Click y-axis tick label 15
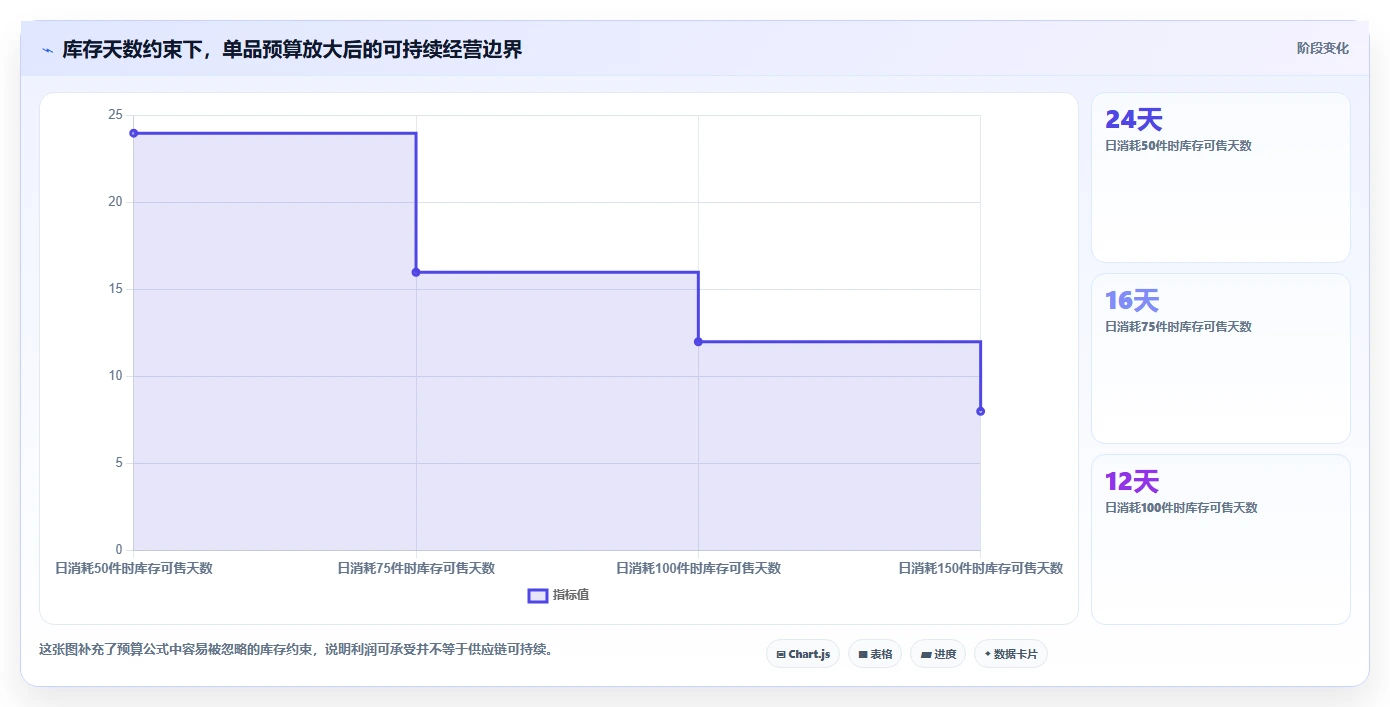The image size is (1390, 707). coord(116,289)
